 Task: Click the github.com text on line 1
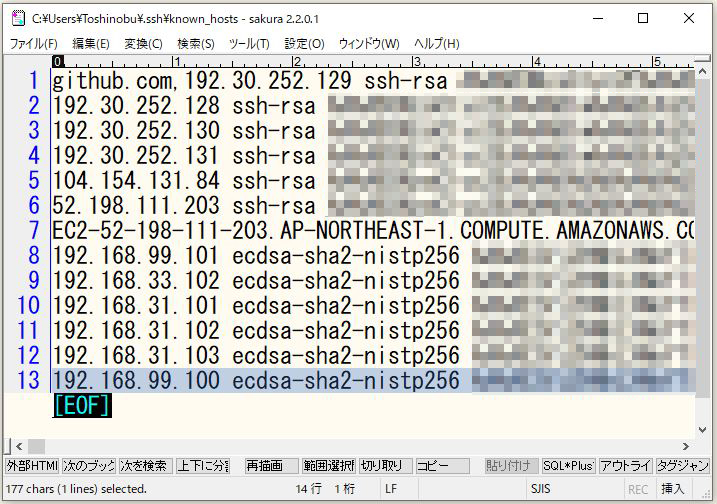click(112, 81)
